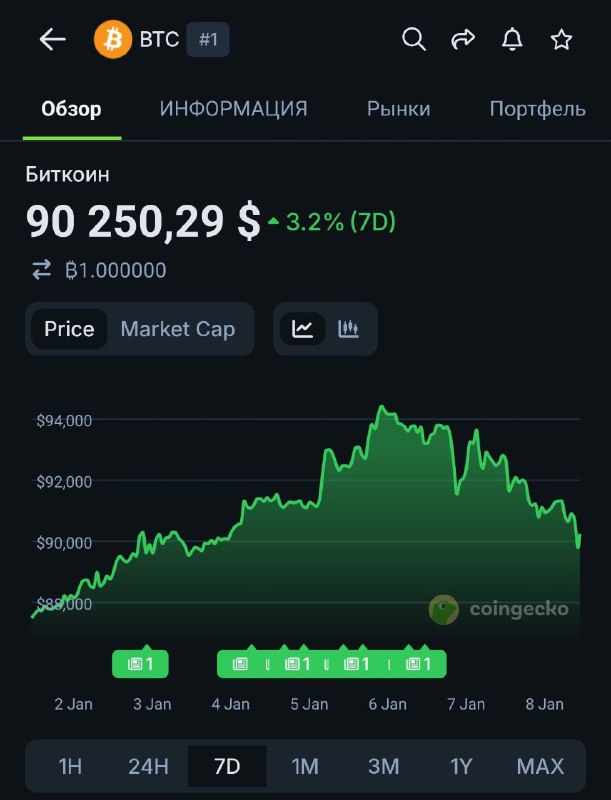611x800 pixels.
Task: Switch to the candlestick chart icon
Action: pos(348,328)
